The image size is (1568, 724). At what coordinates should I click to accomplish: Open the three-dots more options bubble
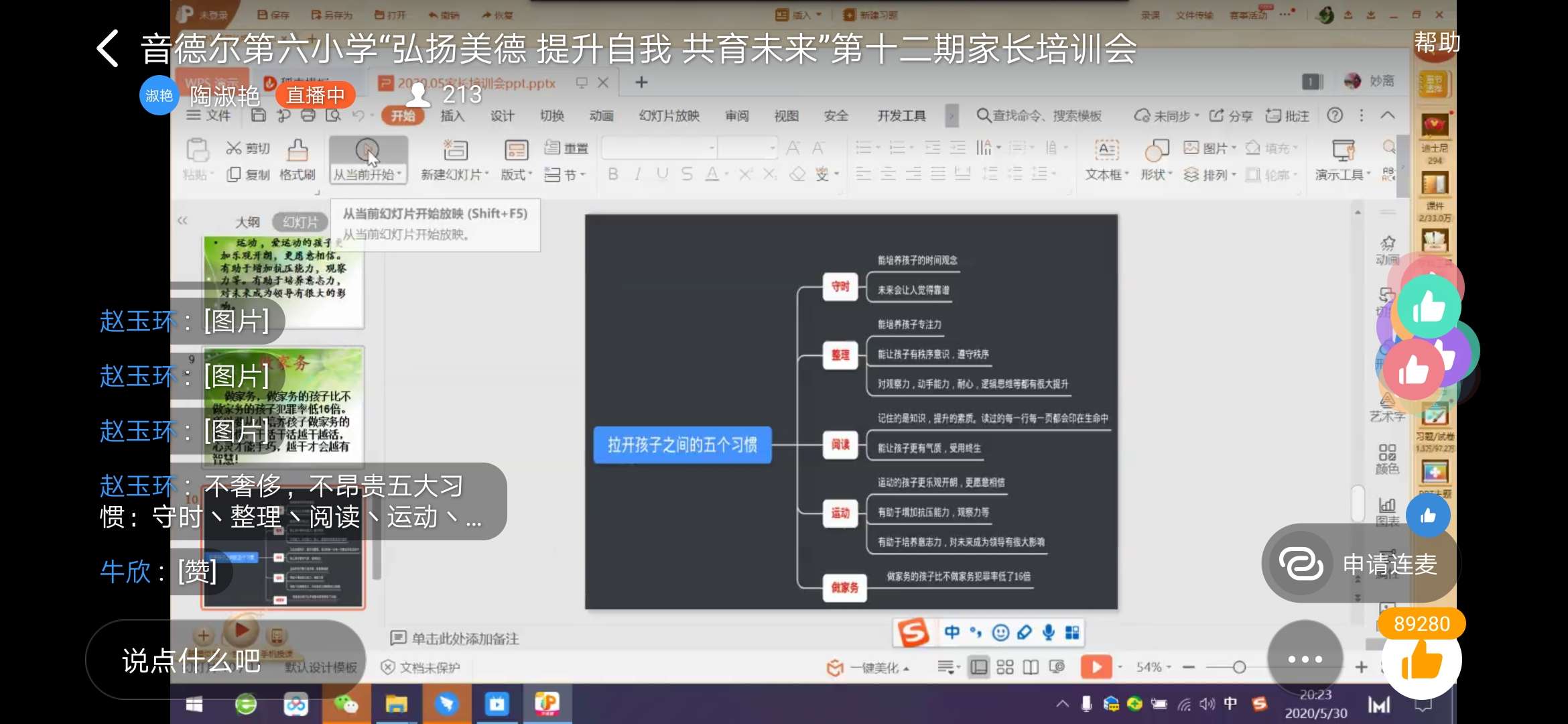[x=1305, y=659]
